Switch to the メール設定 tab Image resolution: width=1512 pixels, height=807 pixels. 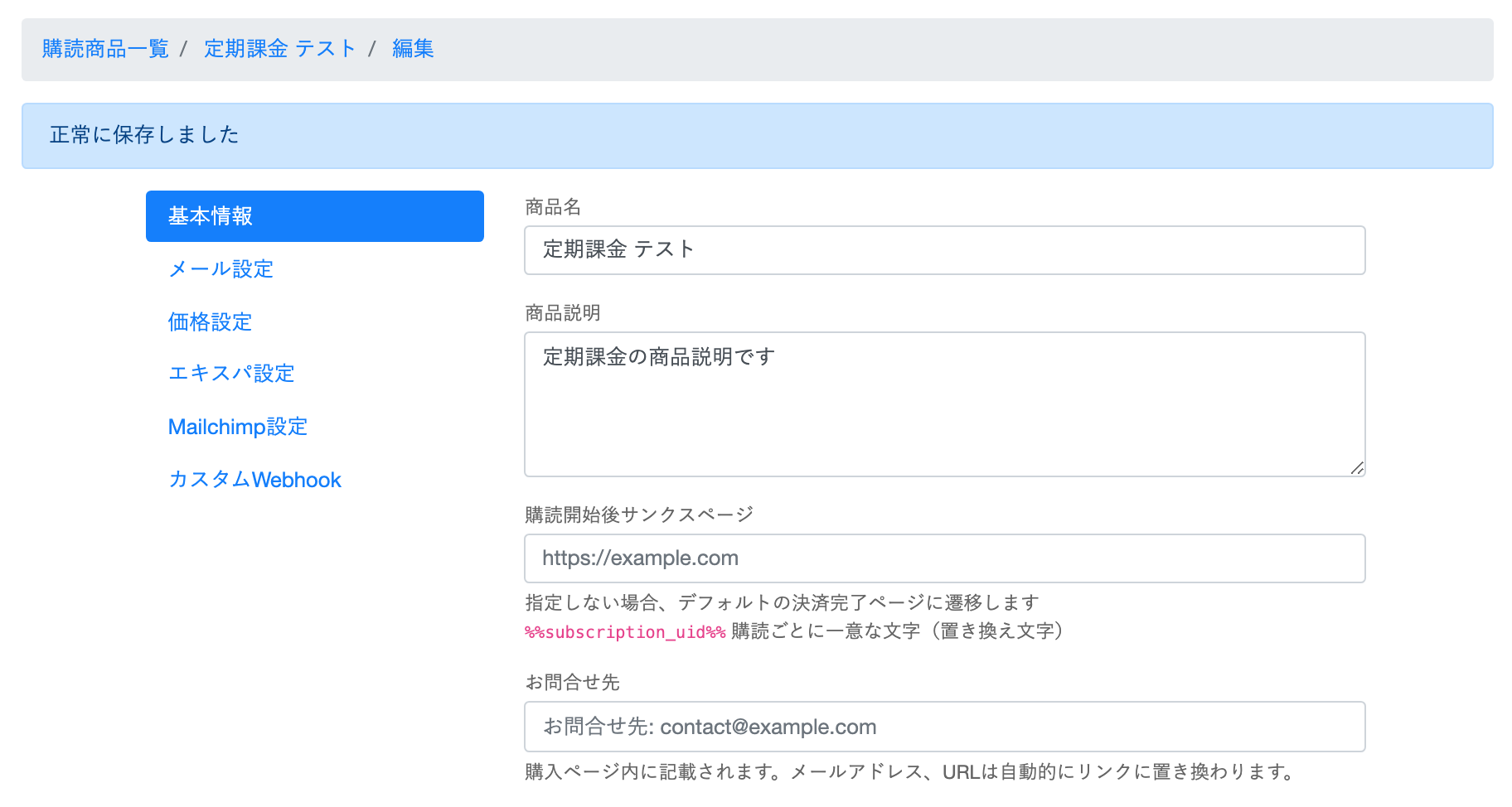point(220,269)
